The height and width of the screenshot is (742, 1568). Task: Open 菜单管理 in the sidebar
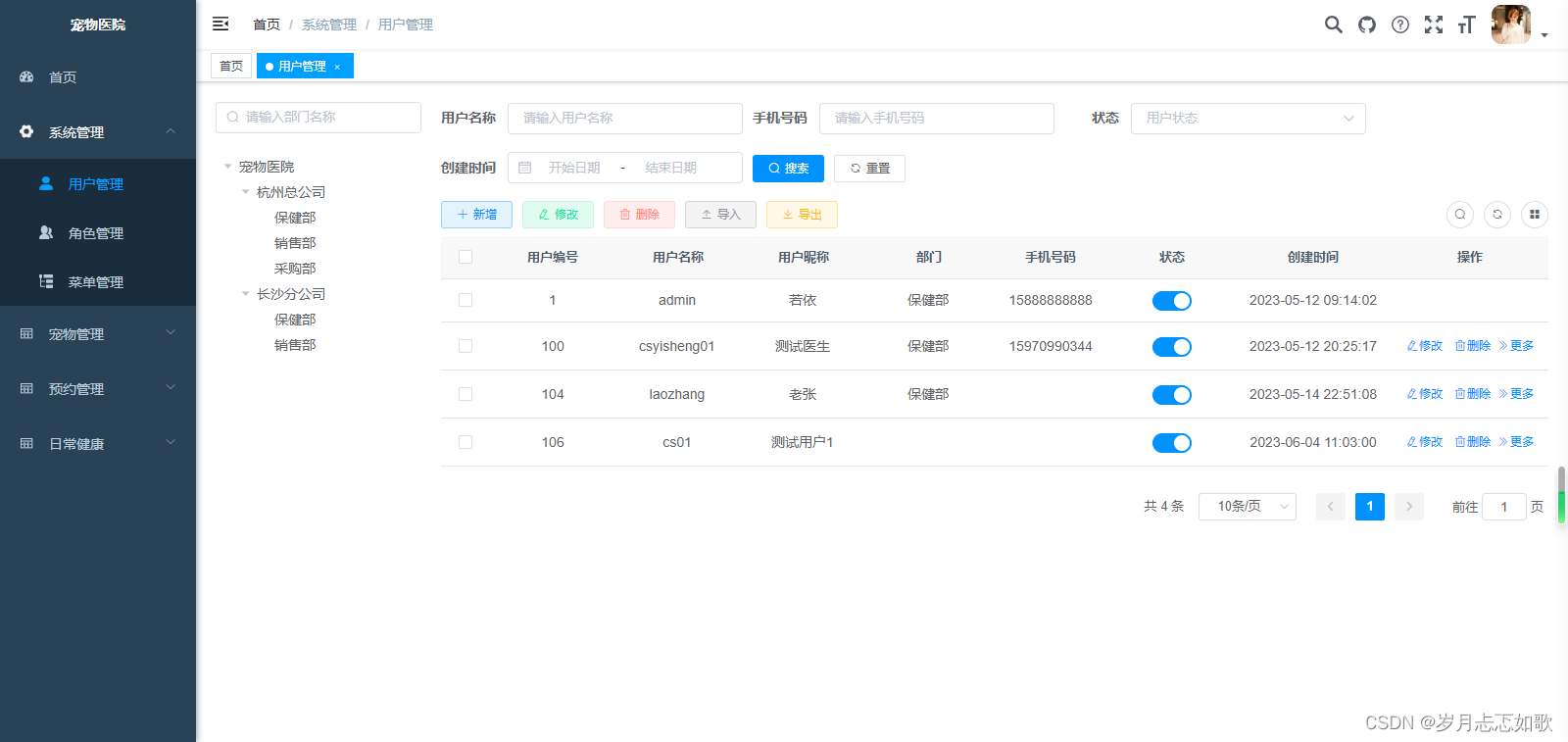click(x=98, y=281)
